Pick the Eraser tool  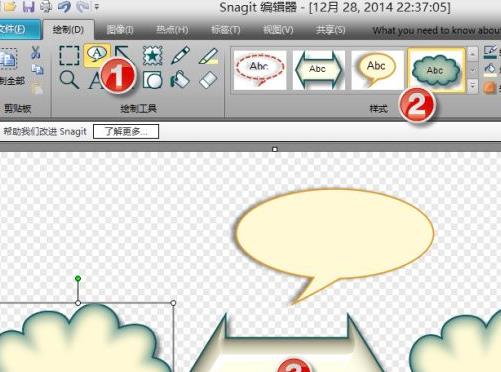[208, 80]
